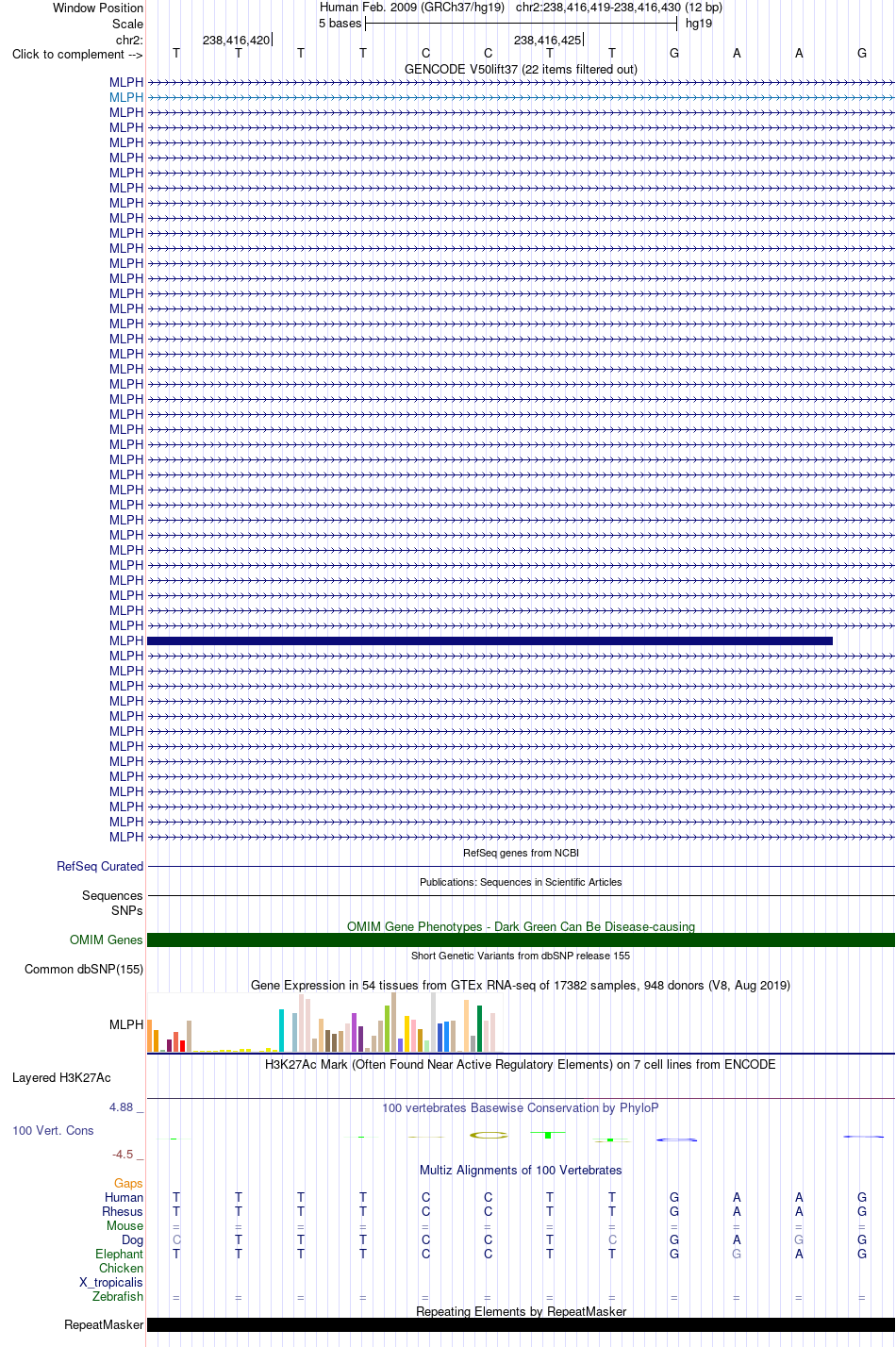Click the X_tropicalis alignment row label

(x=111, y=1282)
